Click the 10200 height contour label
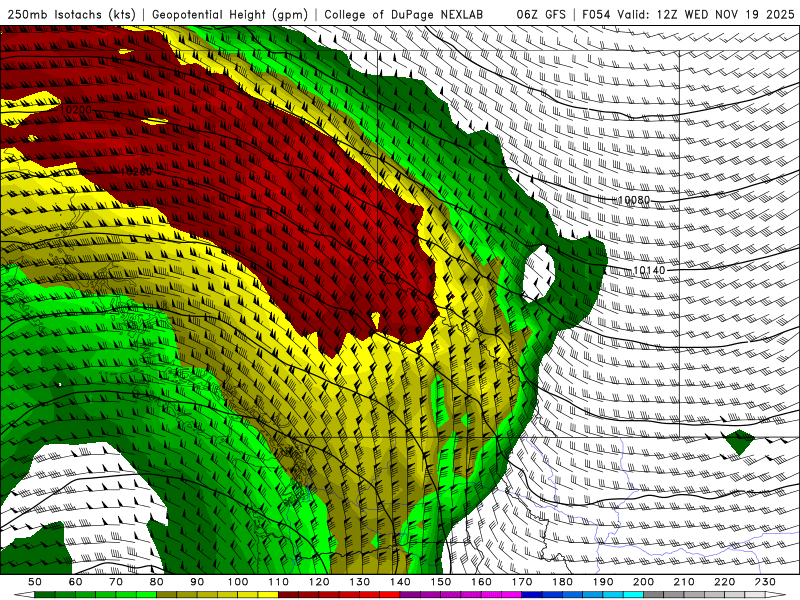Screen dimensions: 800x600 pos(76,109)
